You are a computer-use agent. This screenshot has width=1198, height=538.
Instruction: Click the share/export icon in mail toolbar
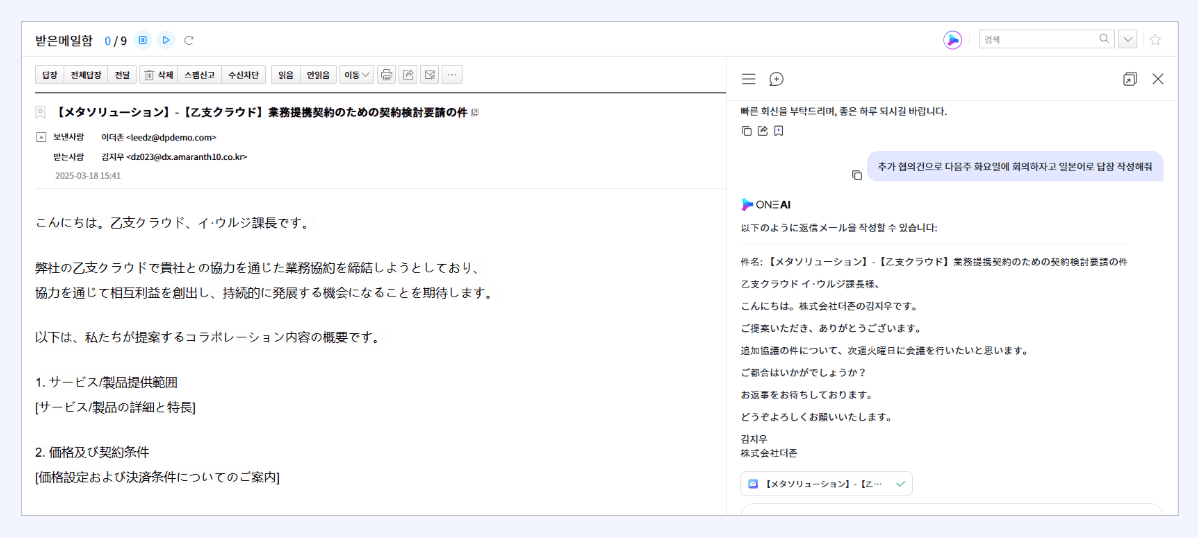click(x=409, y=75)
